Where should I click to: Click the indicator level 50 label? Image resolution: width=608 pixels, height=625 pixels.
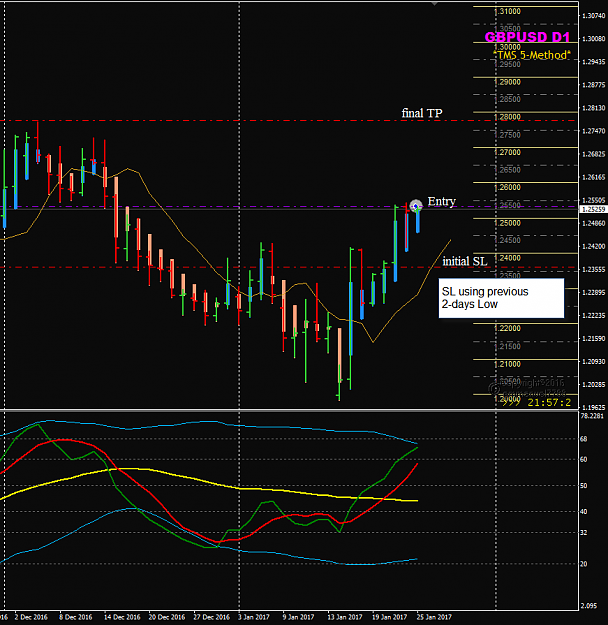[x=584, y=486]
